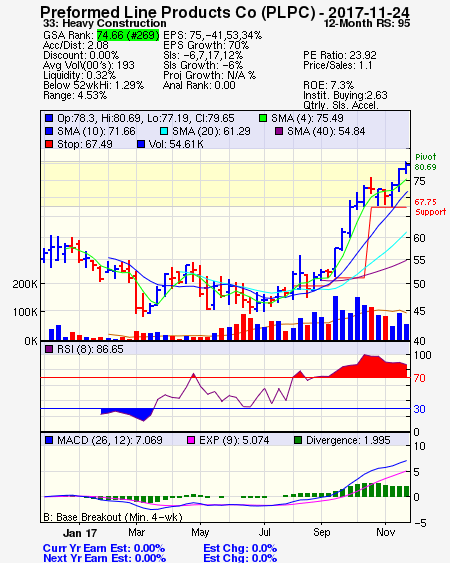Click the '33: Heavy Construction' industry label

(x=105, y=23)
